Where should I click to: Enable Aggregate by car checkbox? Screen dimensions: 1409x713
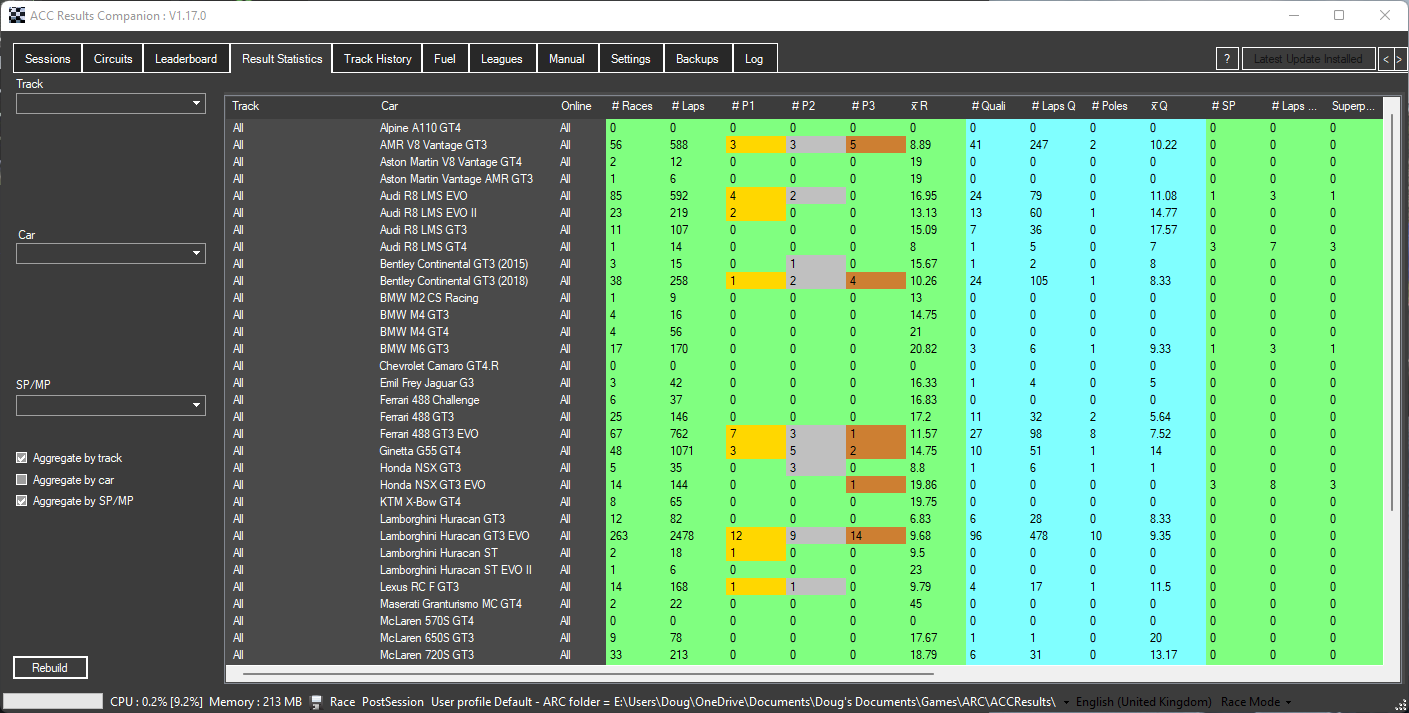click(x=22, y=480)
